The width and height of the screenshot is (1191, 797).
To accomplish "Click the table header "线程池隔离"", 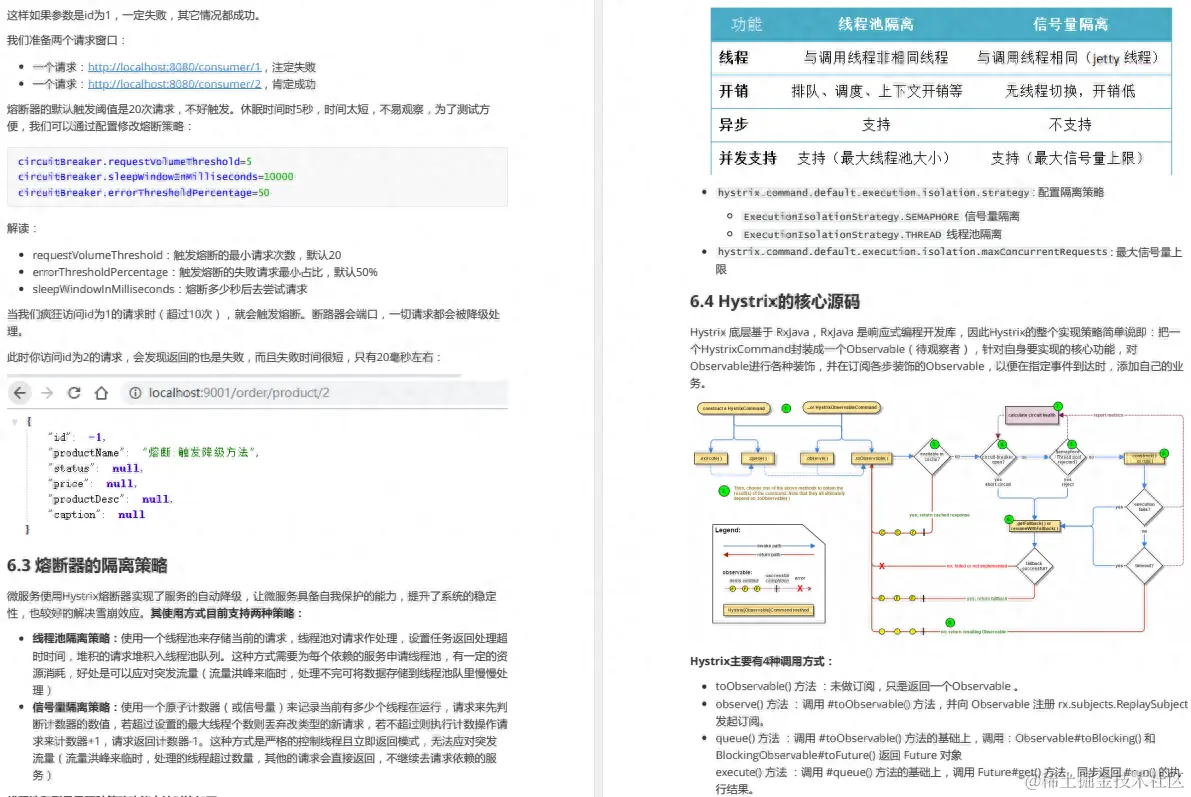I will click(x=875, y=24).
